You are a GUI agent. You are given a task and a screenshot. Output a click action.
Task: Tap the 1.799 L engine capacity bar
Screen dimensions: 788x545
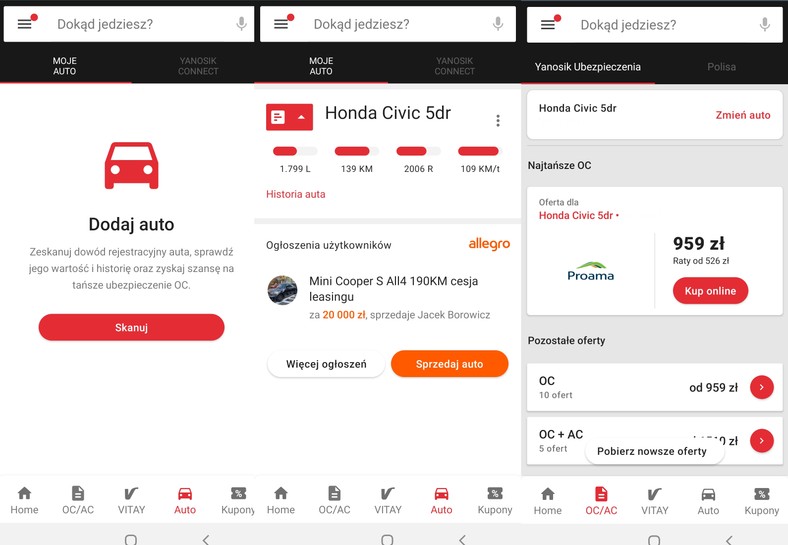pos(295,151)
